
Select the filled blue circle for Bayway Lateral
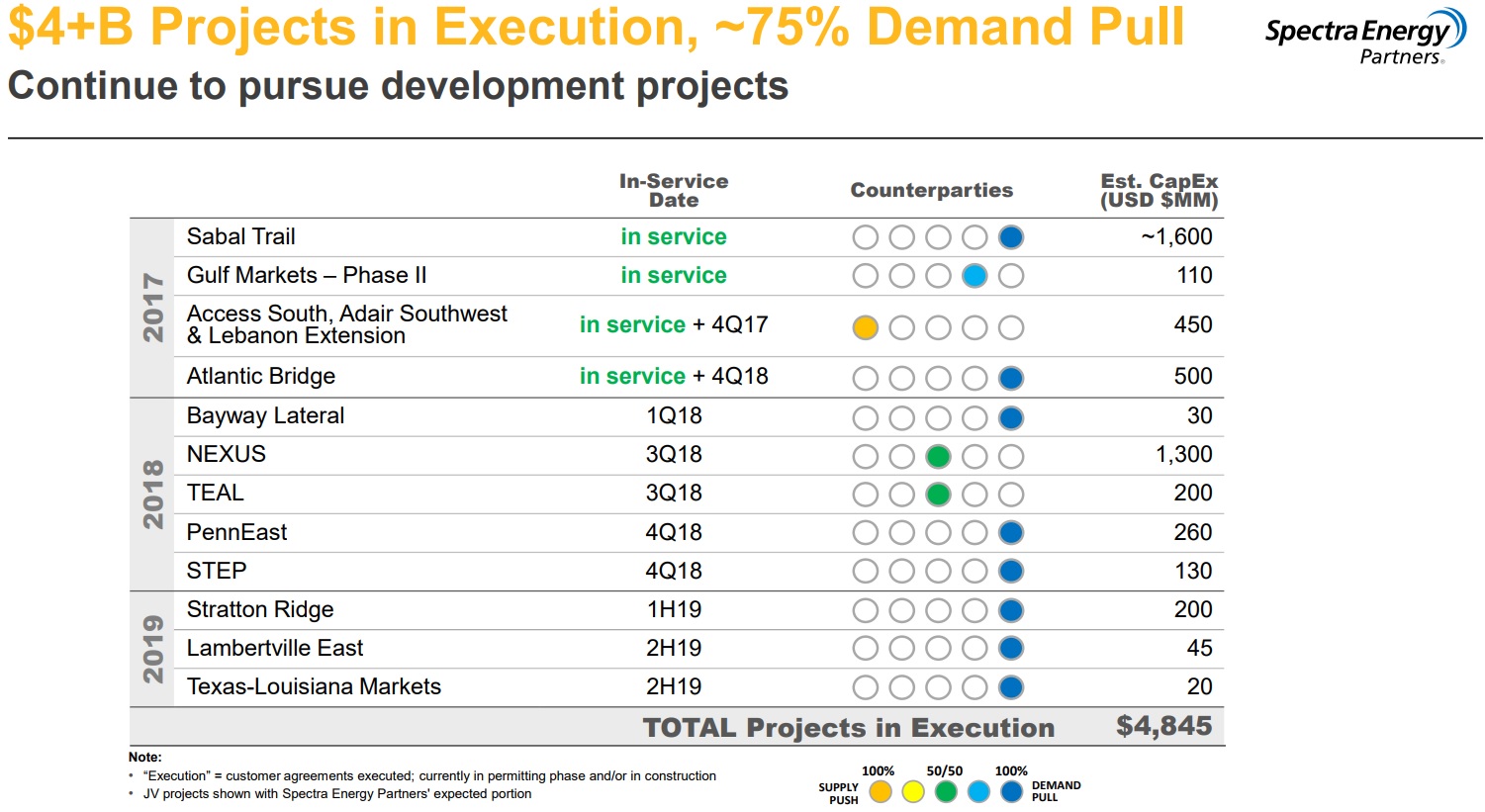click(x=1010, y=418)
